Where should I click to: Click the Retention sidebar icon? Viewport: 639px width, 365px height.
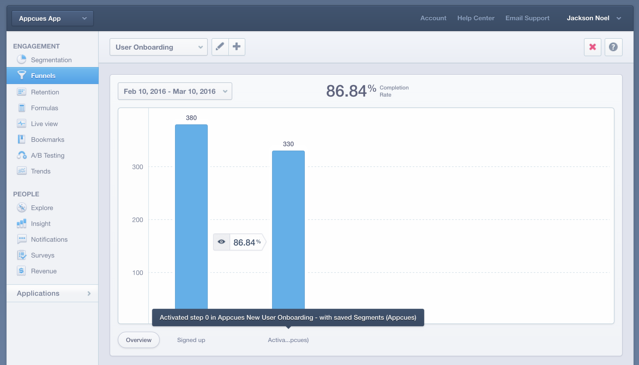[x=22, y=92]
